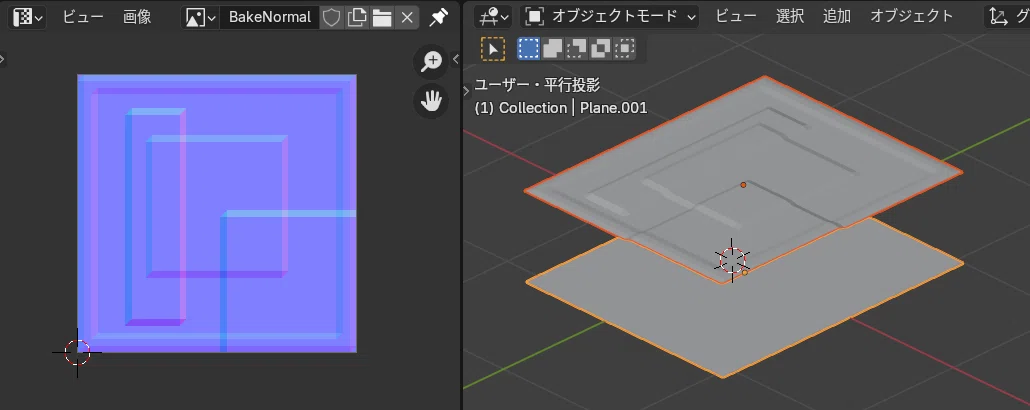This screenshot has height=410, width=1030.
Task: Click the zoom magnifier gizmo in Image Editor
Action: (431, 62)
